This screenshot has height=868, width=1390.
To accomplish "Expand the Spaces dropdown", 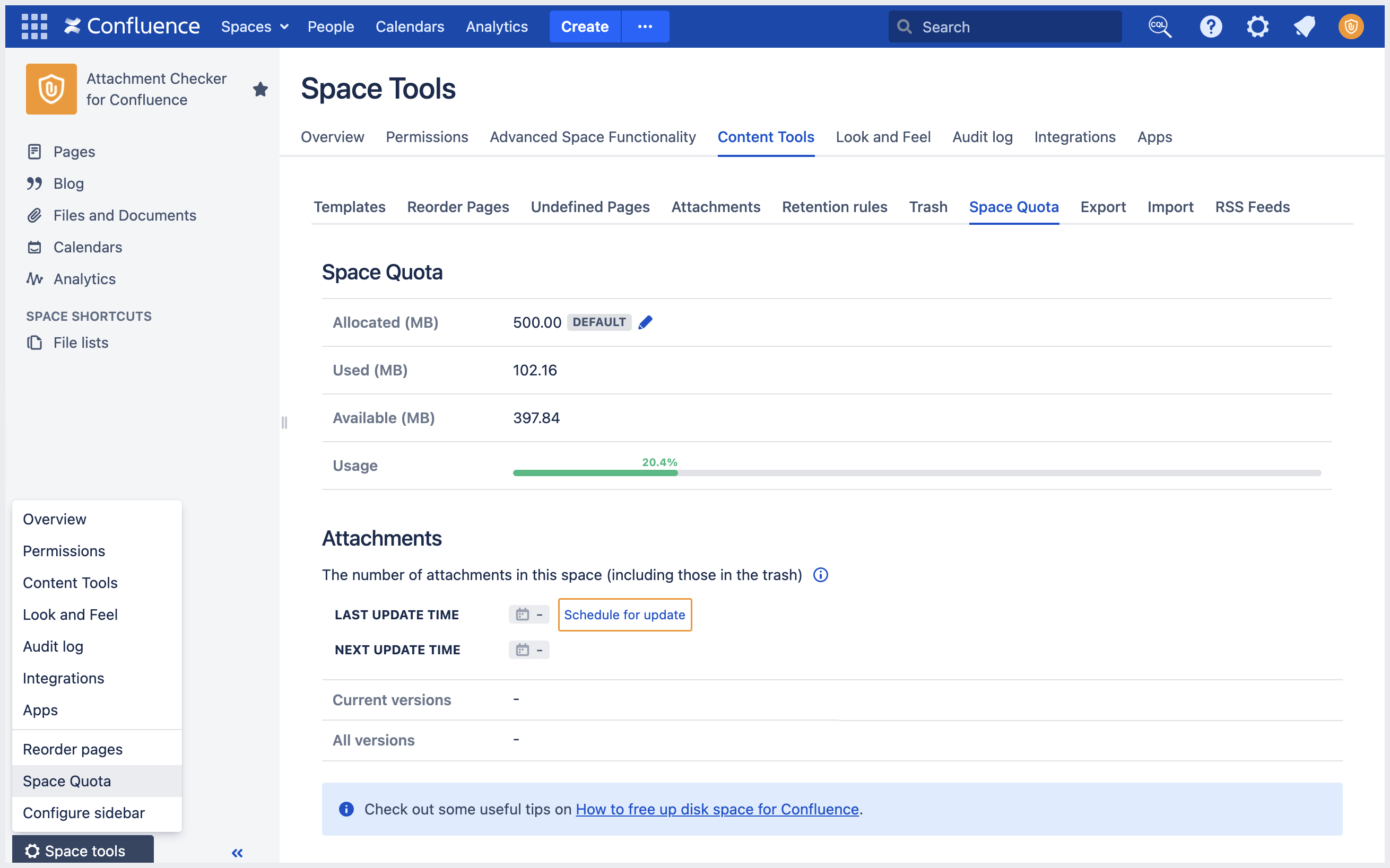I will (x=255, y=27).
